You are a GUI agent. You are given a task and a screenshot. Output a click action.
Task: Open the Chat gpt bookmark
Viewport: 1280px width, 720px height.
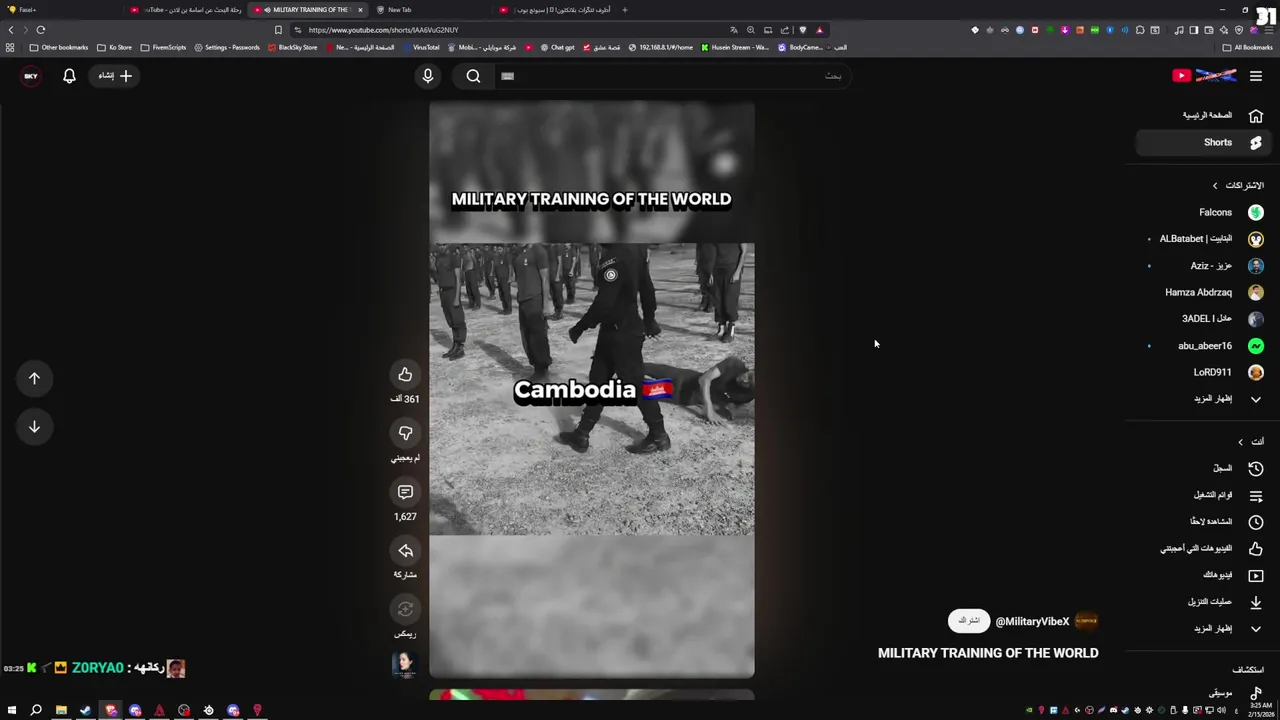tap(557, 47)
